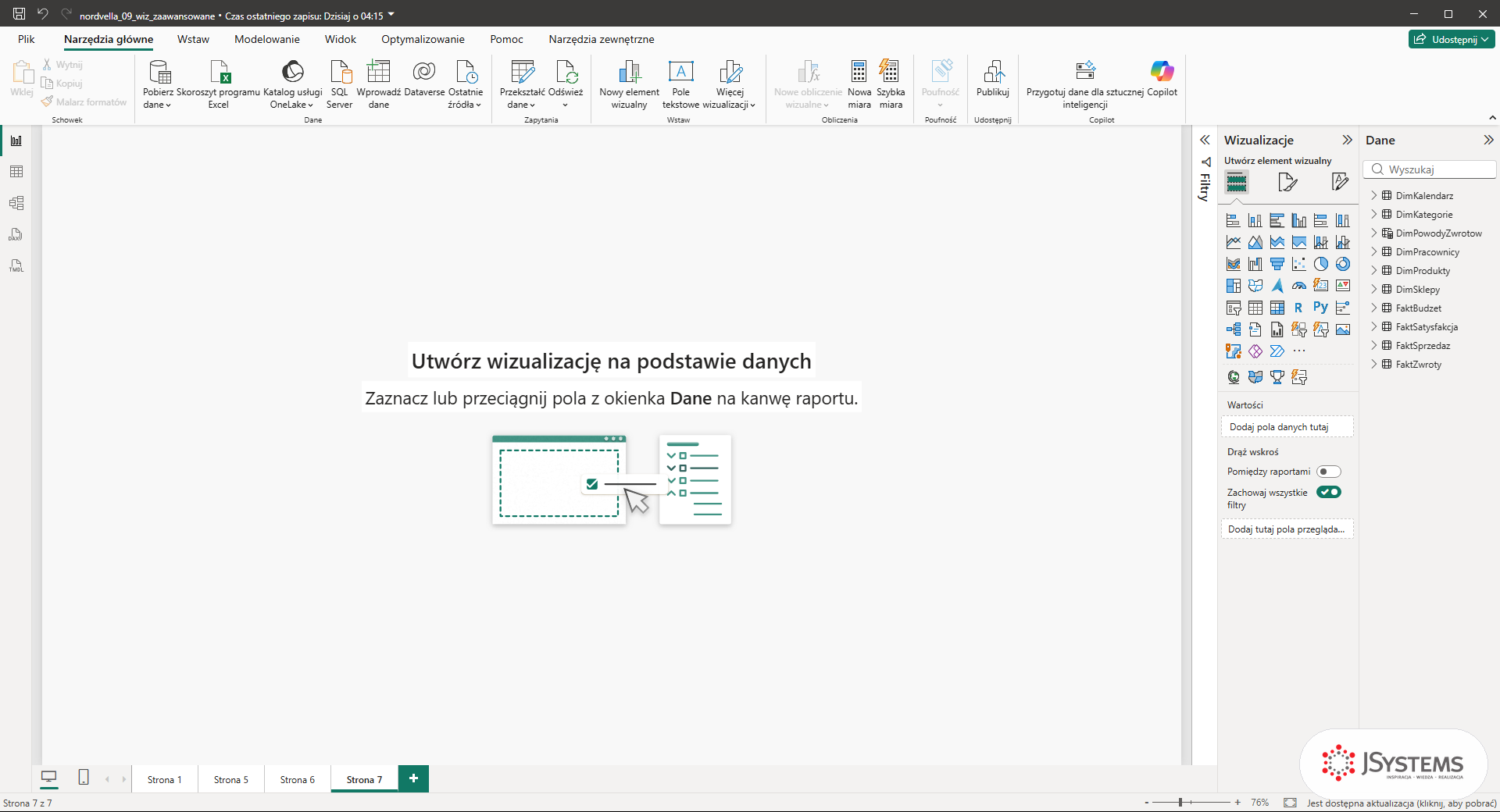The width and height of the screenshot is (1500, 812).
Task: Open the Model view in left sidebar
Action: (x=16, y=203)
